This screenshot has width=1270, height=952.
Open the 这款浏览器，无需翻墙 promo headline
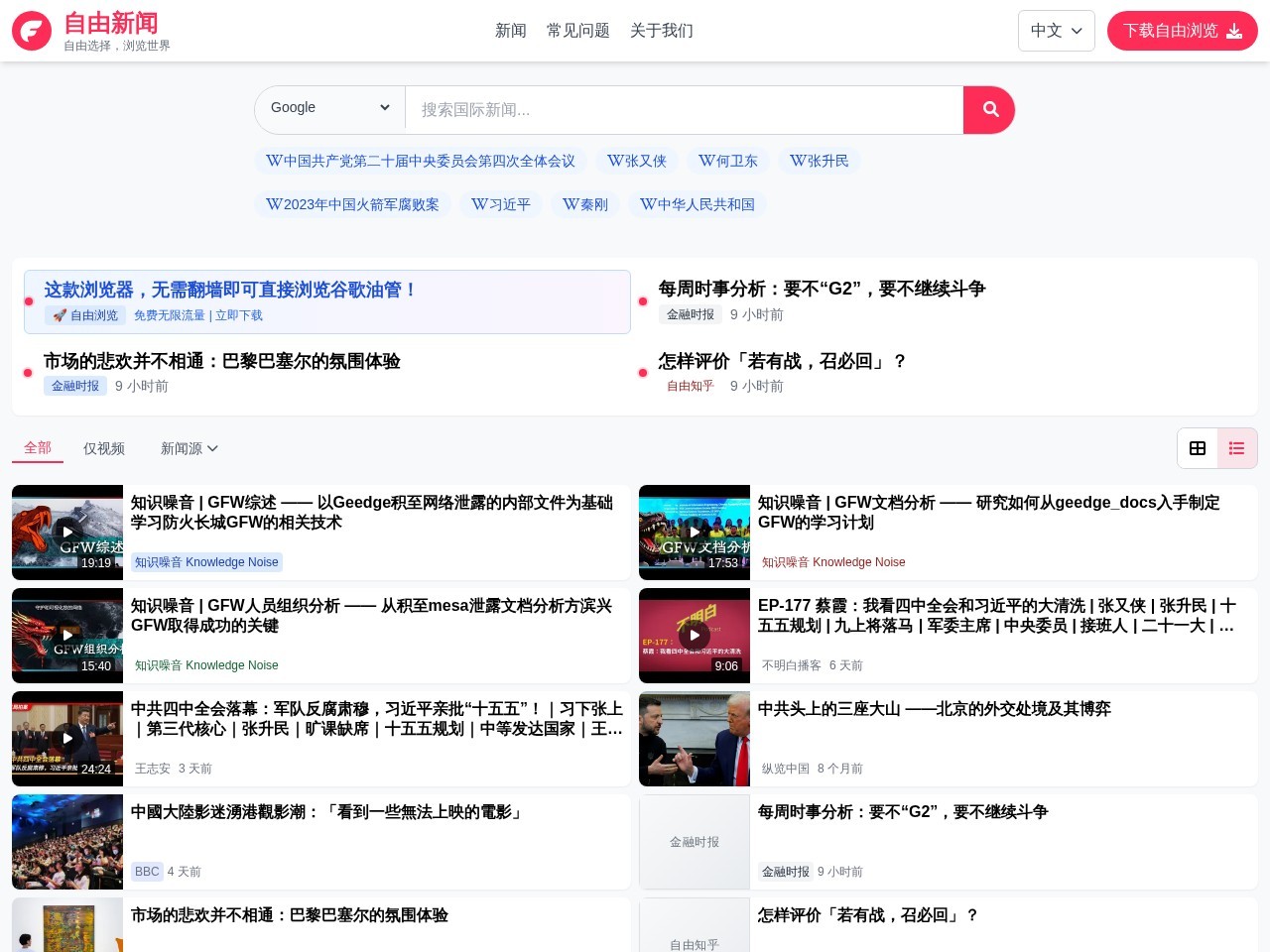230,290
